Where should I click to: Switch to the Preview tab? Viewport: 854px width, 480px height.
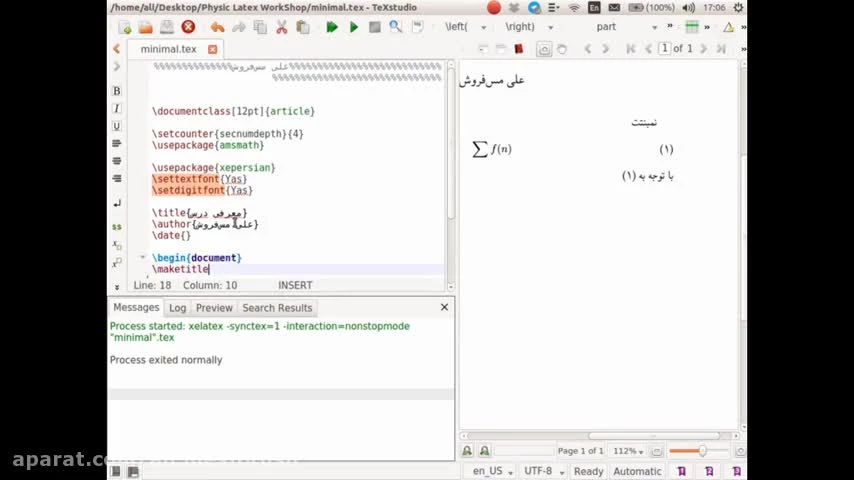click(x=214, y=308)
